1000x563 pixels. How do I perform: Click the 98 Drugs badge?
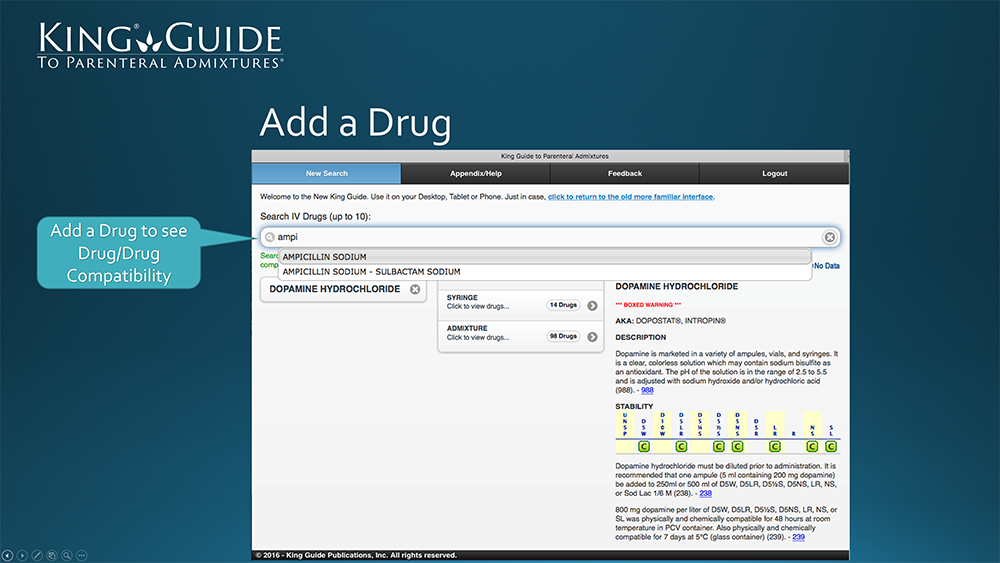click(x=563, y=336)
